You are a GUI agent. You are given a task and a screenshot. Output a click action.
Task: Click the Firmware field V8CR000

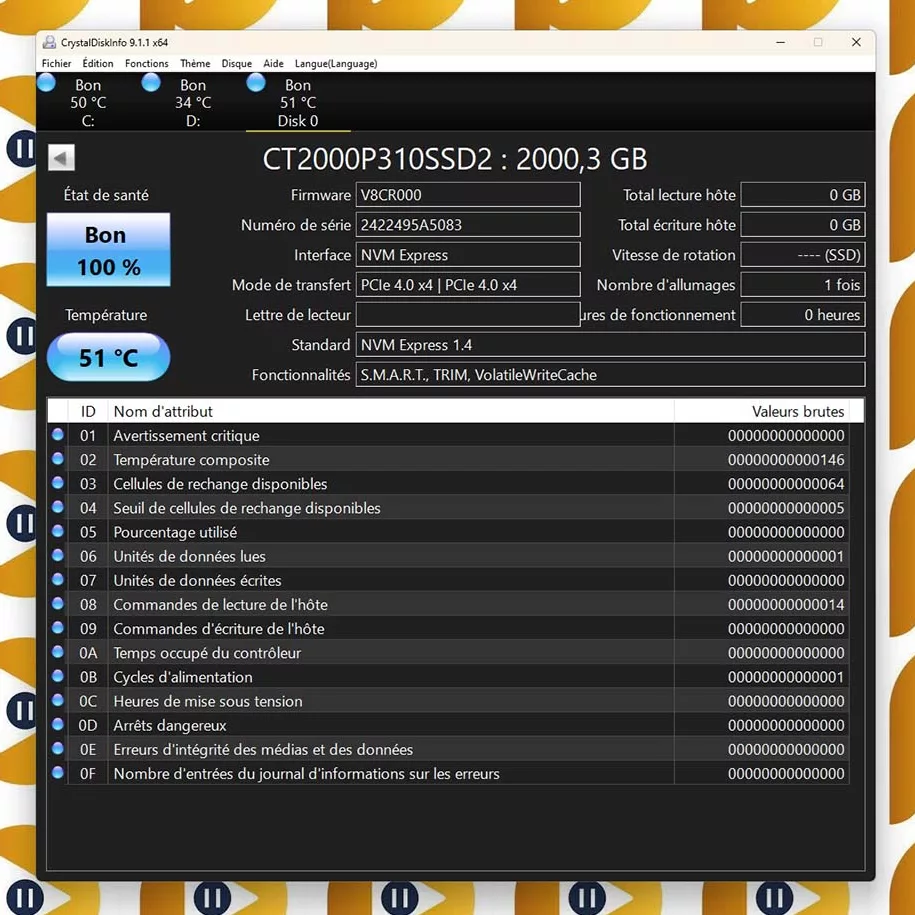pyautogui.click(x=468, y=195)
